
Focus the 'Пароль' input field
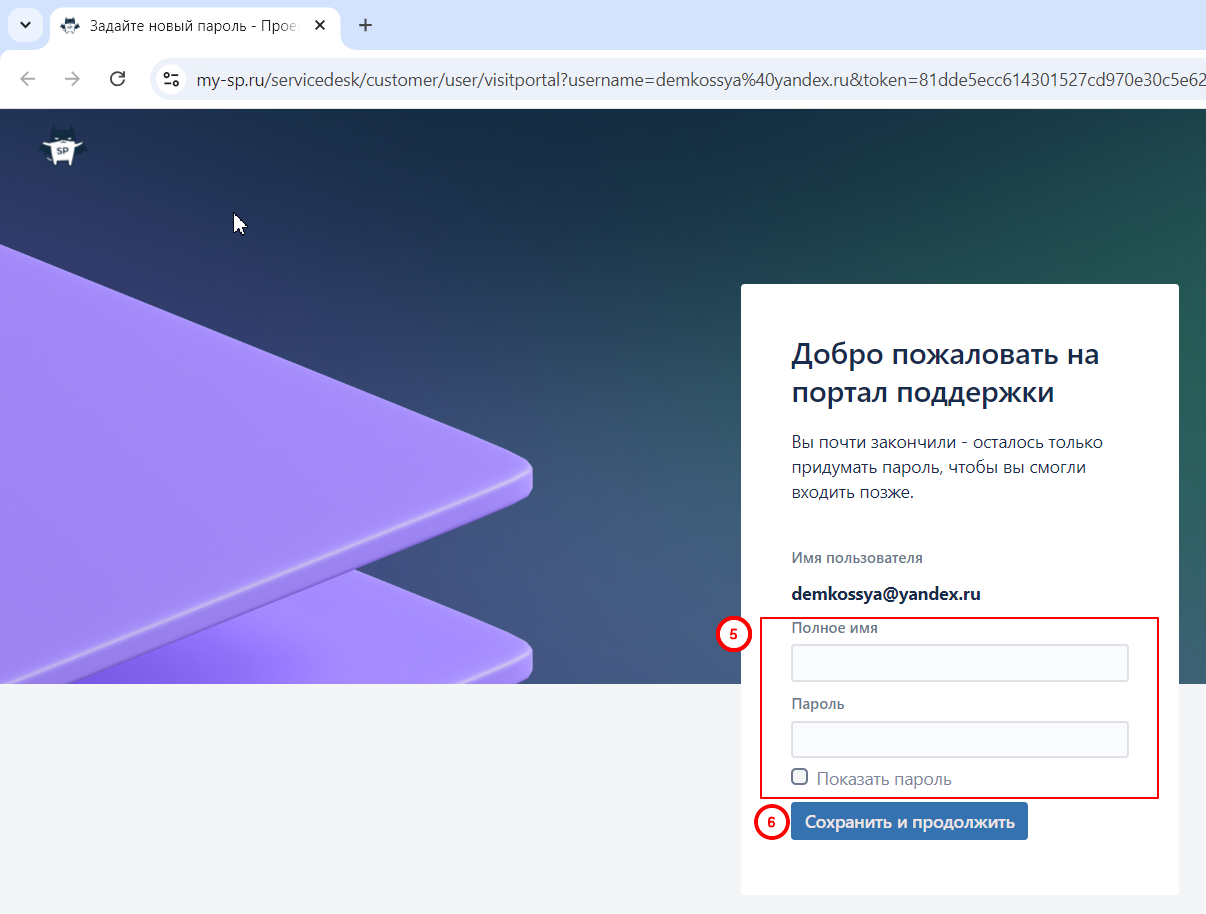960,739
